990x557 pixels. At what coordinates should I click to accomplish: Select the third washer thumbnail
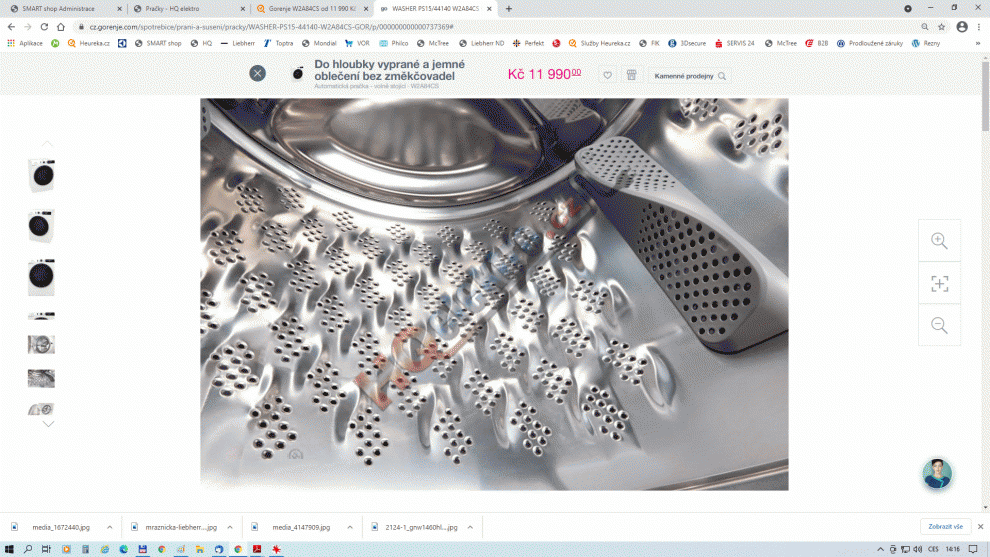pos(41,277)
